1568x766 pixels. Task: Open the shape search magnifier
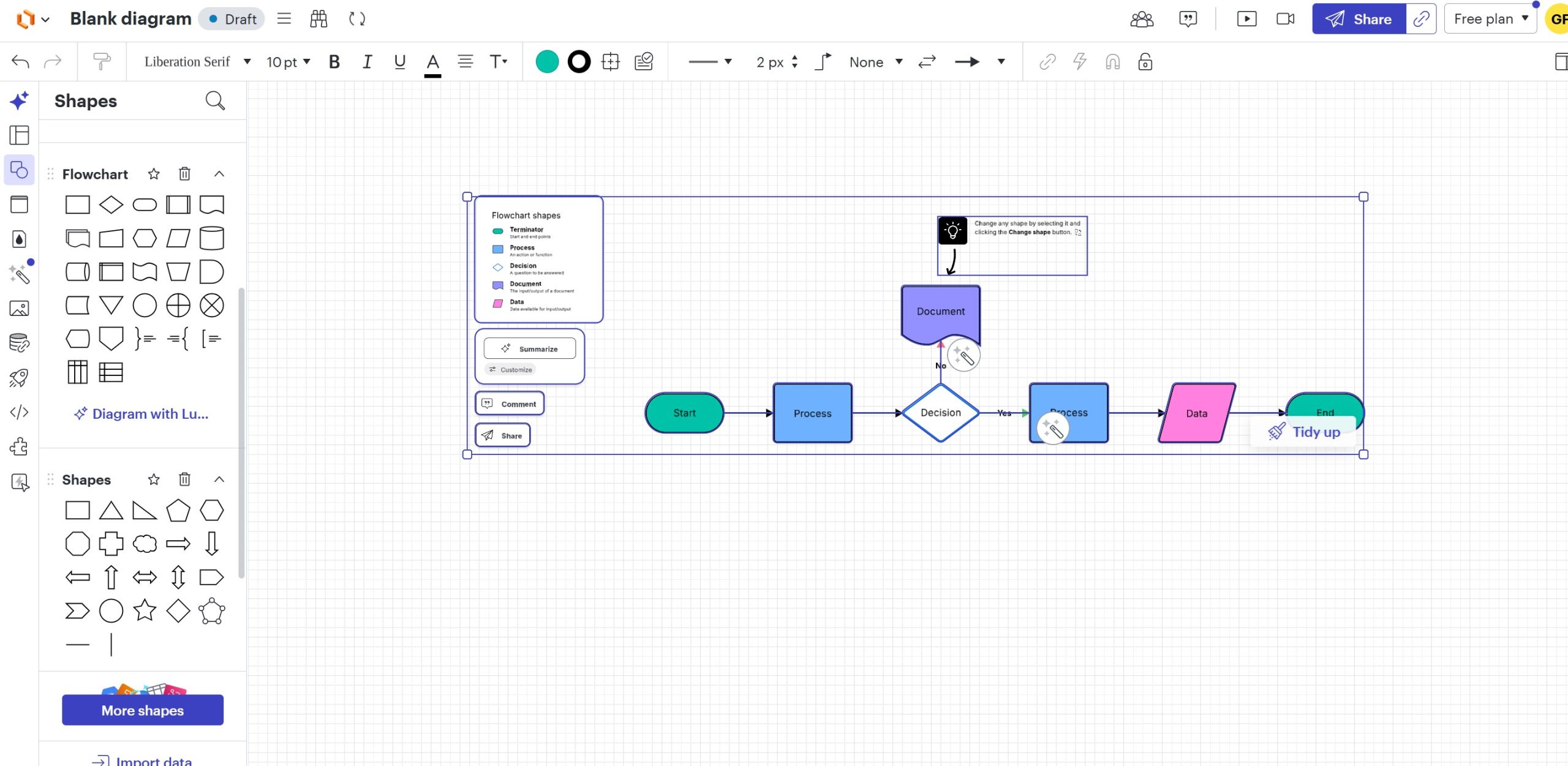215,100
